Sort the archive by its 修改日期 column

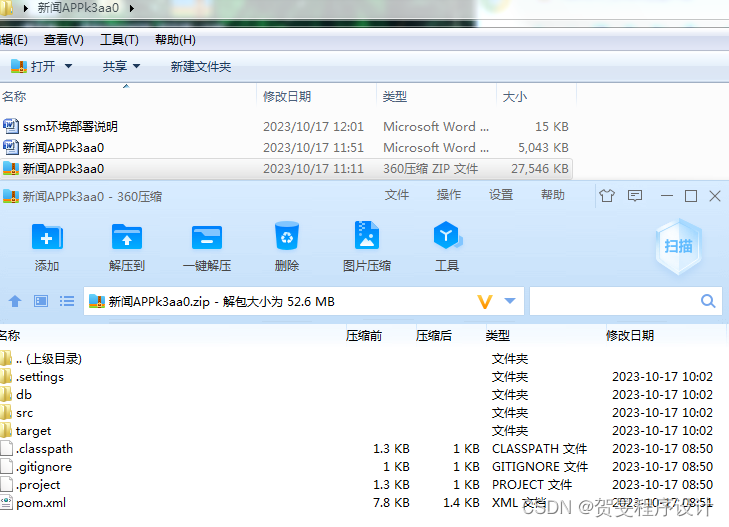tap(630, 336)
